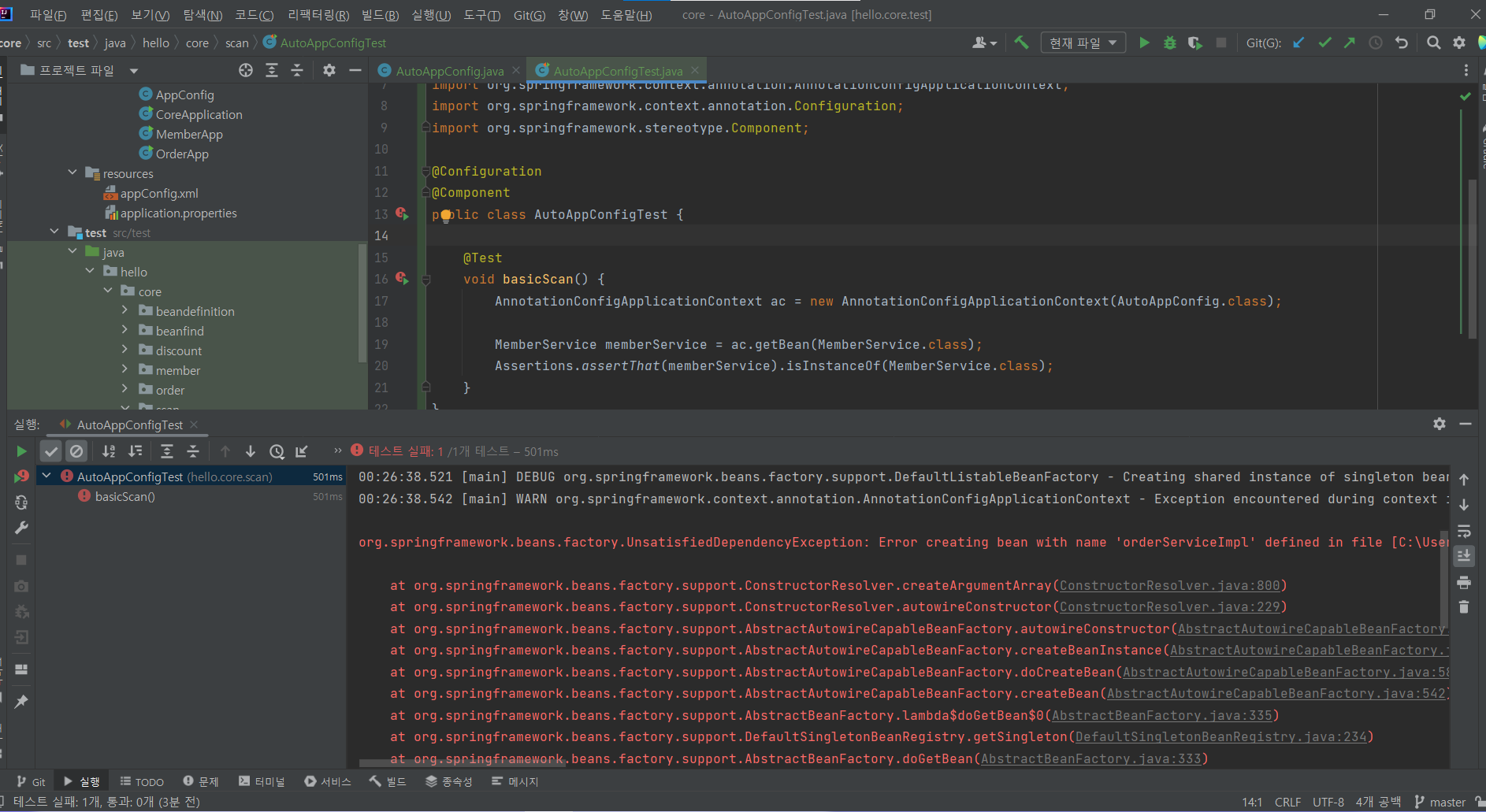The image size is (1486, 812).
Task: Expand the beandefinition folder
Action: [124, 311]
